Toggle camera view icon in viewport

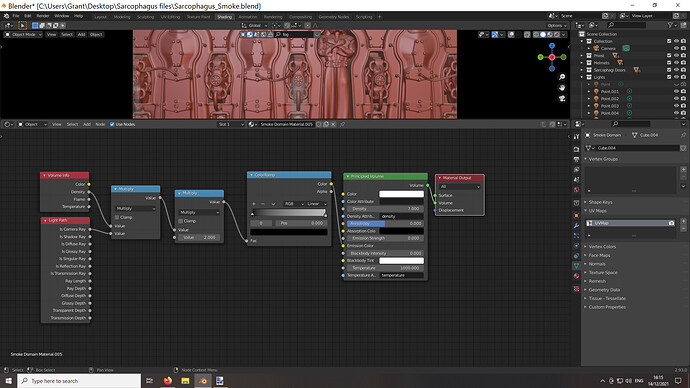pos(562,98)
